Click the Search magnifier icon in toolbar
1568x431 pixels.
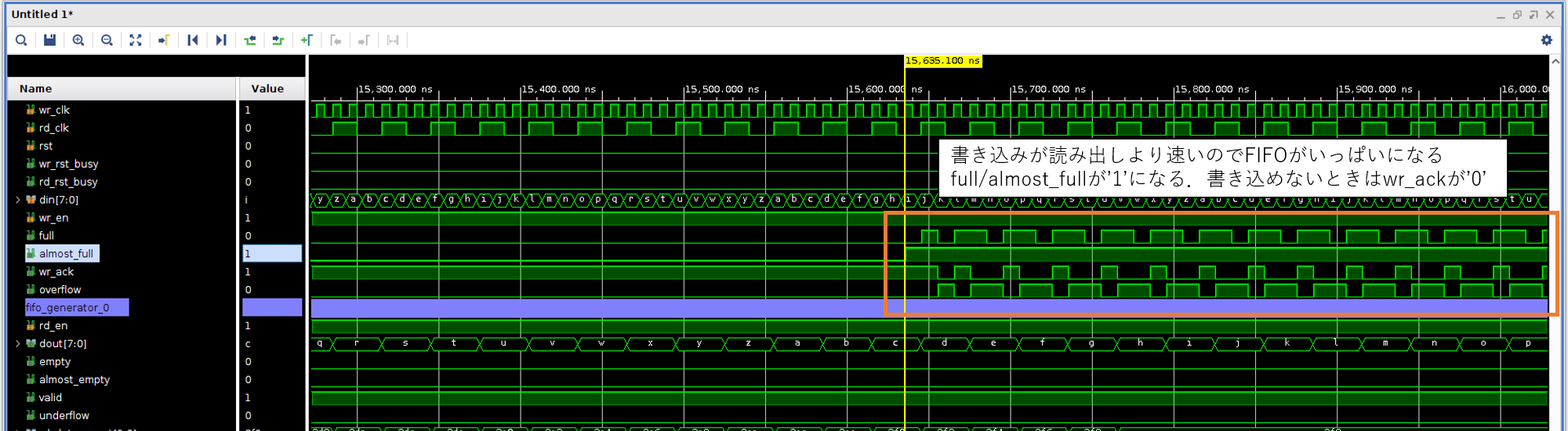[x=21, y=40]
